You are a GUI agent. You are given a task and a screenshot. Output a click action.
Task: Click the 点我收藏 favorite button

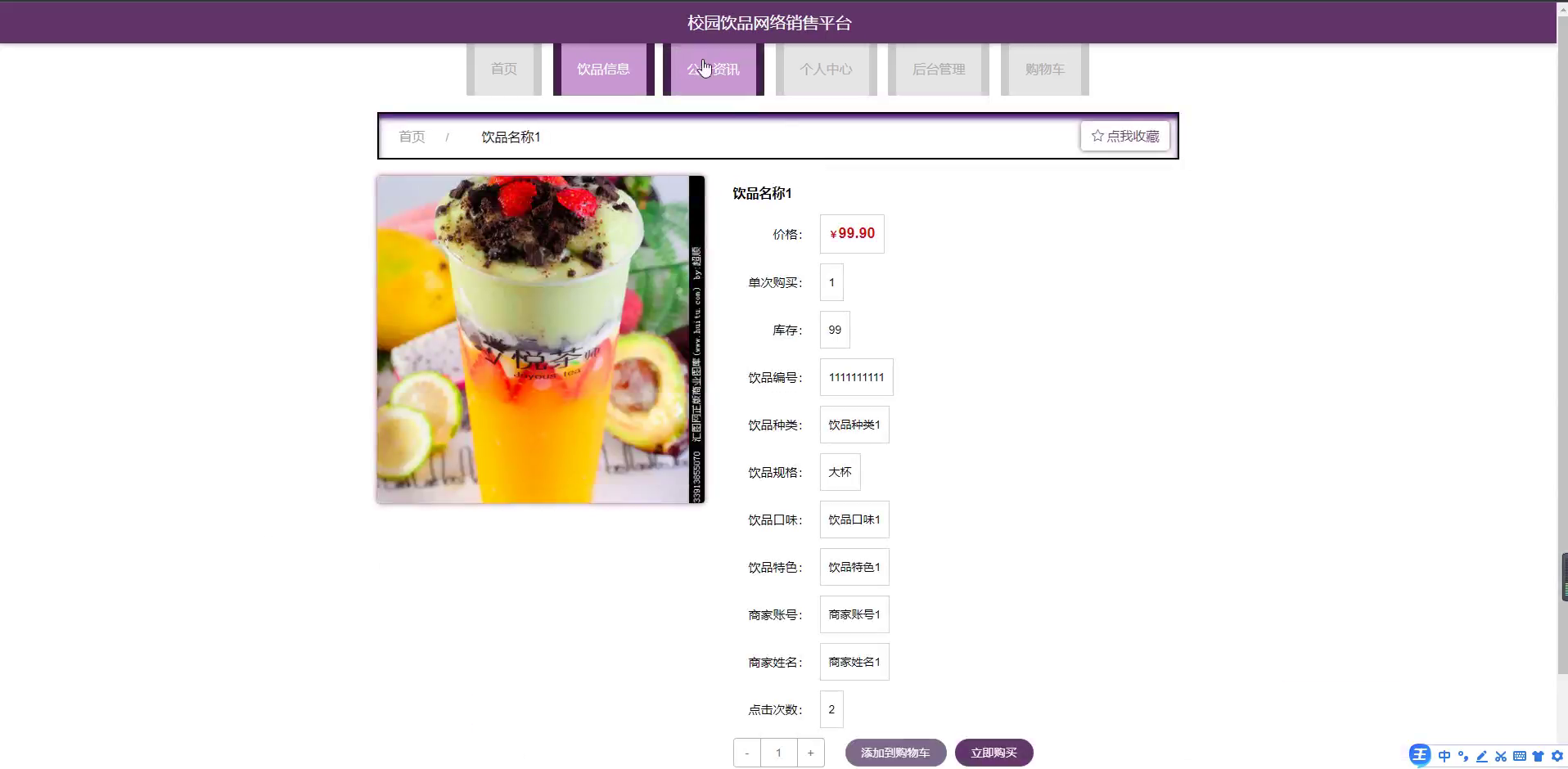[1125, 136]
